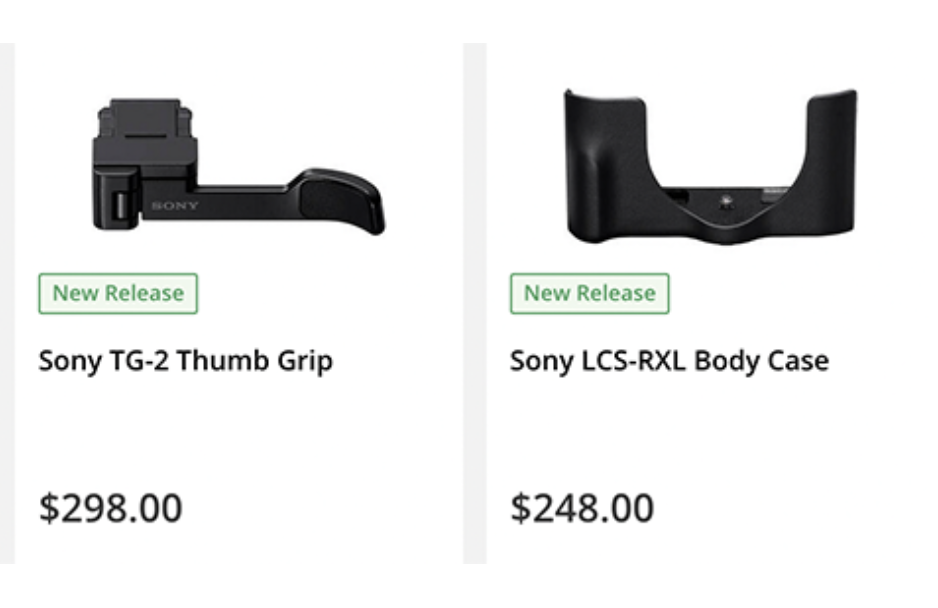This screenshot has height=608, width=938.
Task: Open the Sony TG-2 Thumb Grip title link
Action: coord(185,360)
